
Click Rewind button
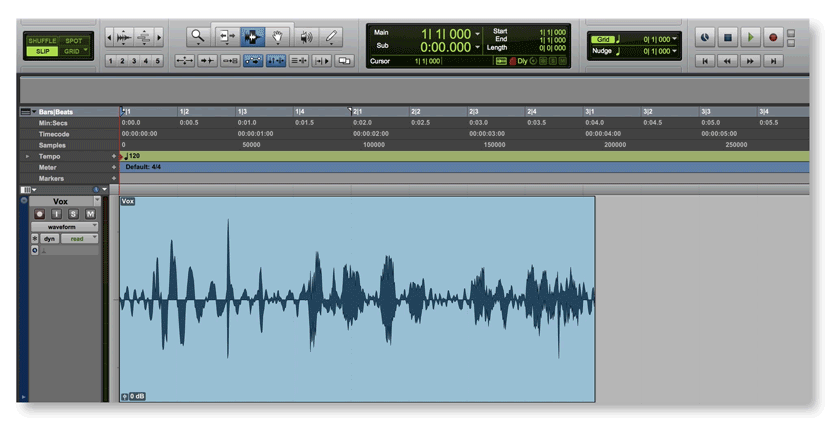tap(728, 61)
